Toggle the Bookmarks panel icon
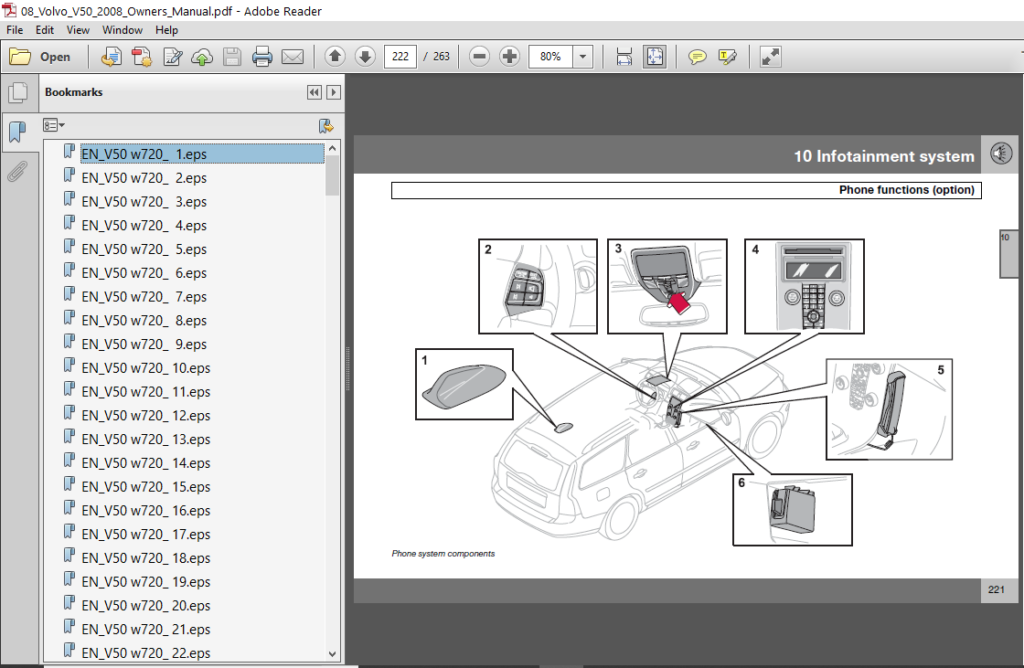Screen dimensions: 1024x668 coord(18,132)
